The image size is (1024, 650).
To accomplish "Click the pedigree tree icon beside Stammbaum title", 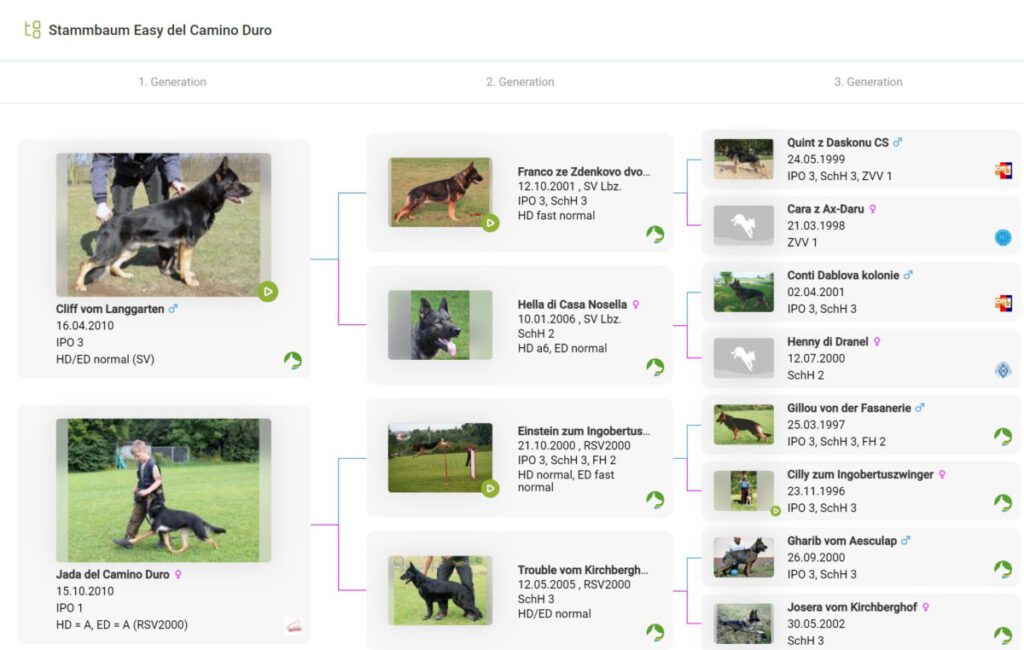I will pyautogui.click(x=32, y=29).
